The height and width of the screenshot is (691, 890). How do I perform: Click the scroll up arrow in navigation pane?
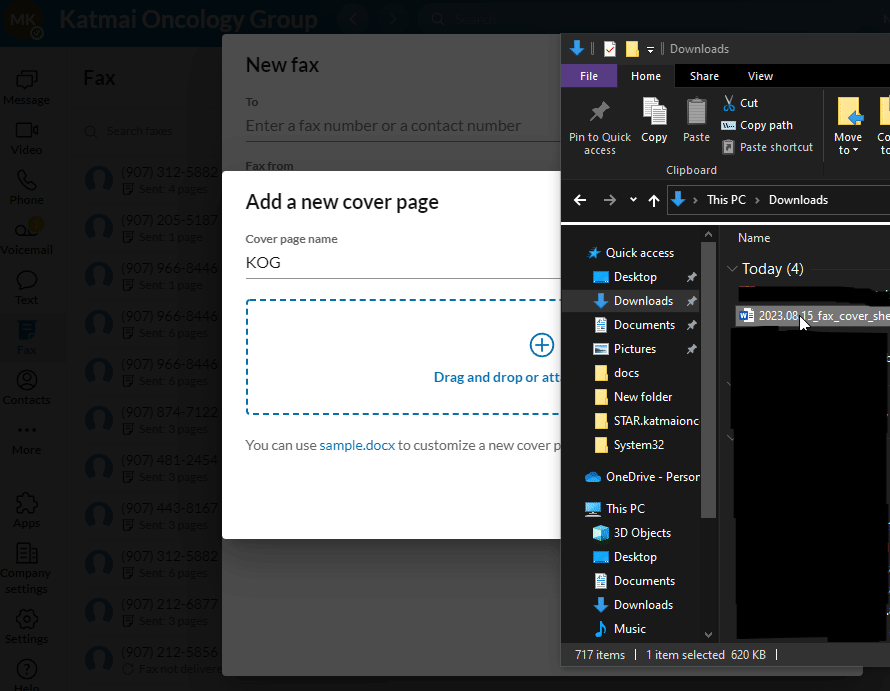point(708,234)
